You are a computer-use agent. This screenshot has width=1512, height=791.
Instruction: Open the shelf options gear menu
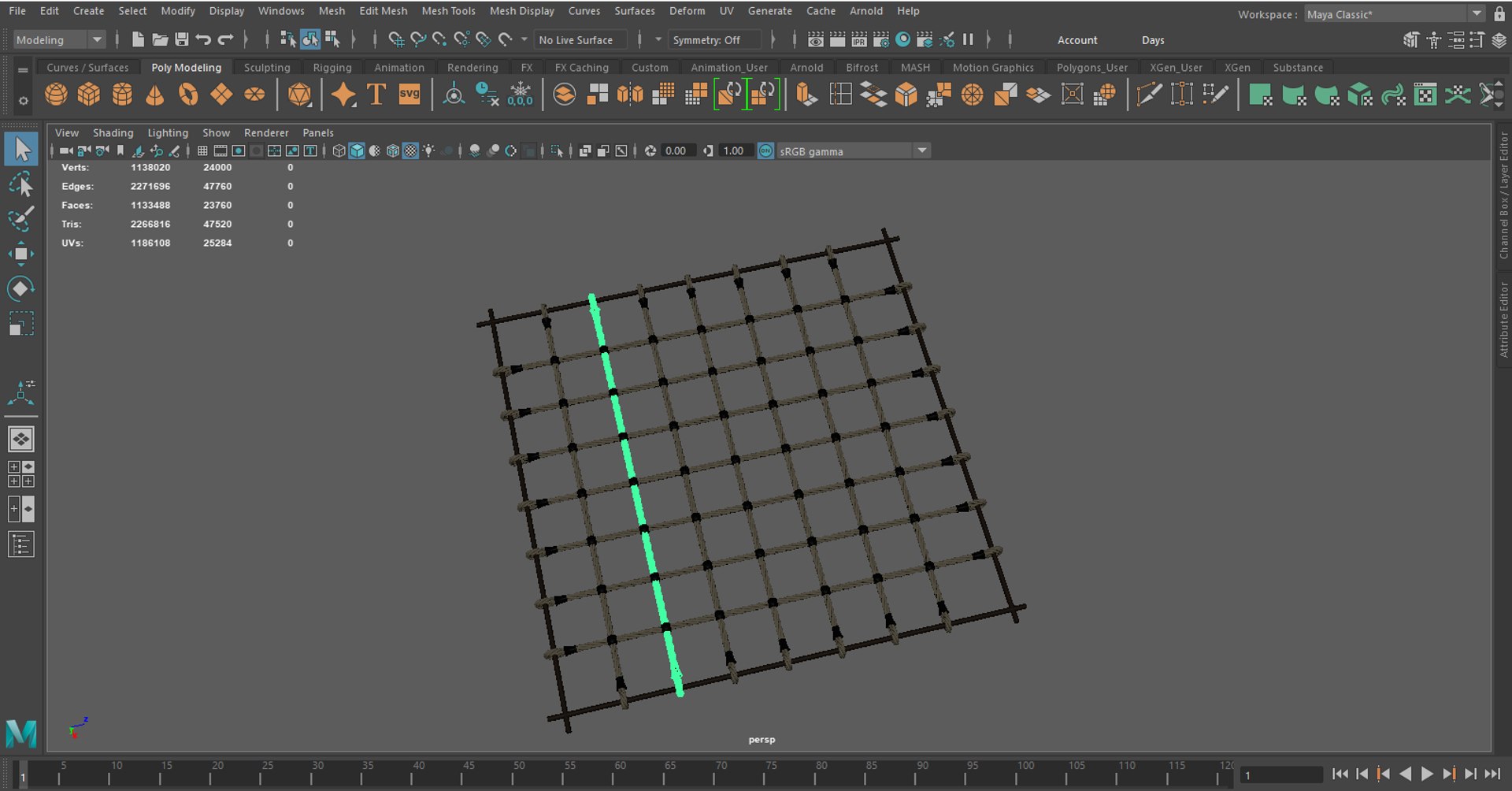coord(23,101)
